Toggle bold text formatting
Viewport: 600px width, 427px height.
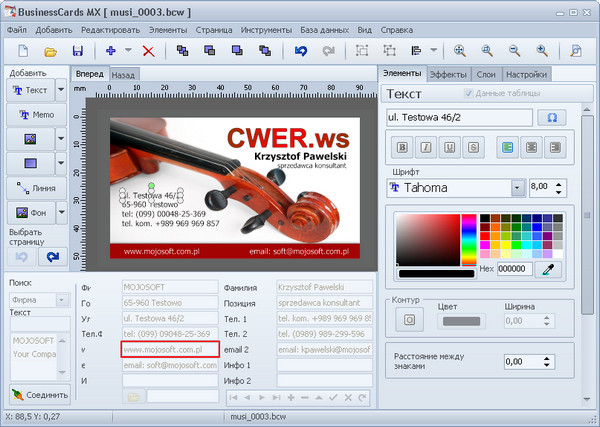(x=403, y=148)
